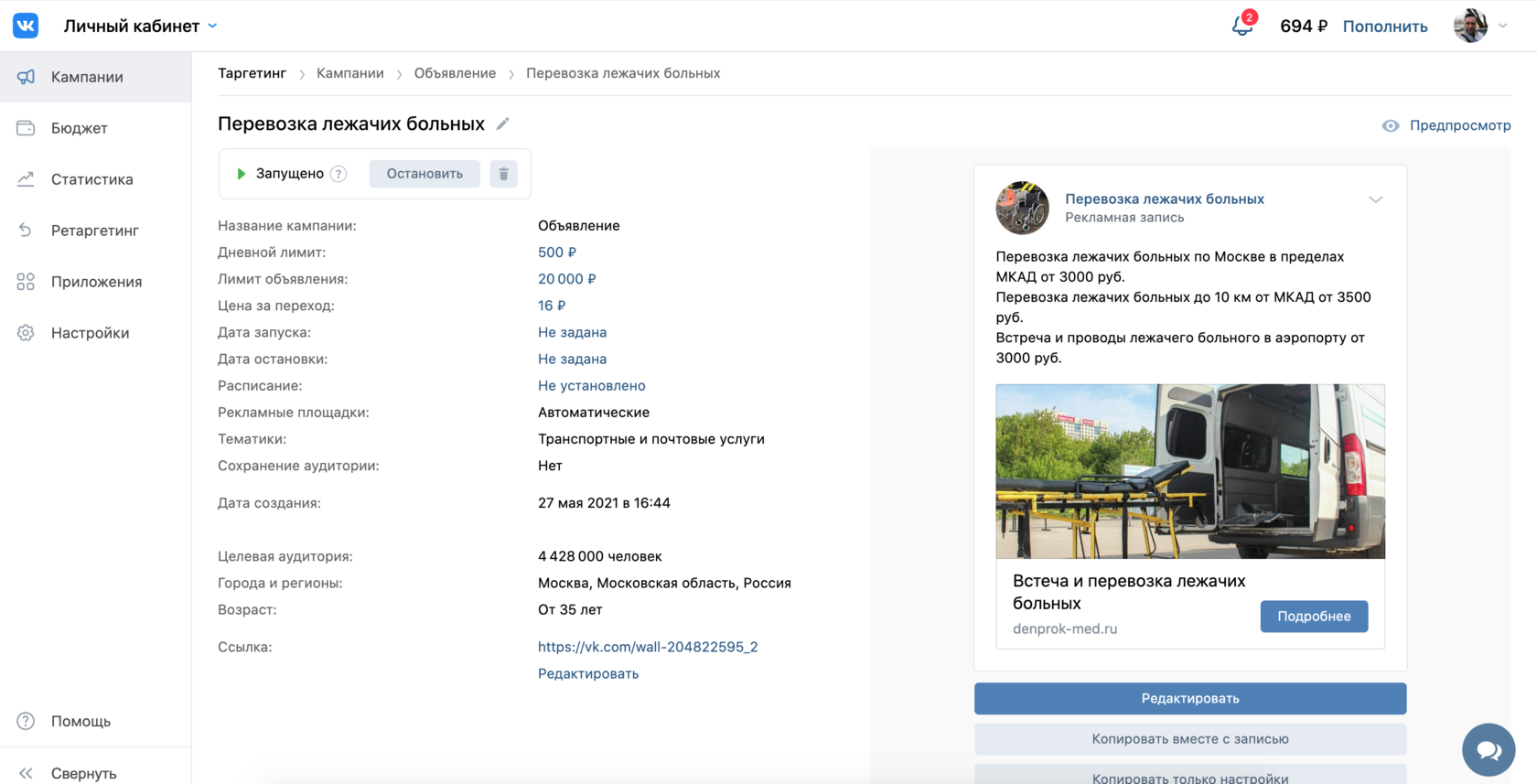Expand the ad post chevron menu
This screenshot has width=1537, height=784.
coord(1375,199)
